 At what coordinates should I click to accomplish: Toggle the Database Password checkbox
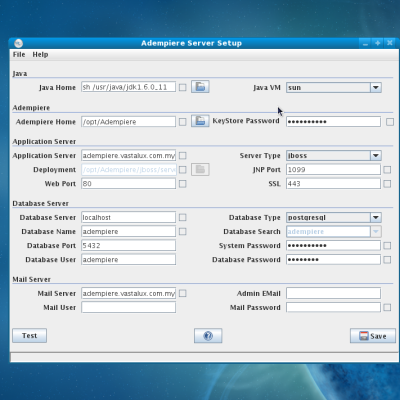pos(387,260)
